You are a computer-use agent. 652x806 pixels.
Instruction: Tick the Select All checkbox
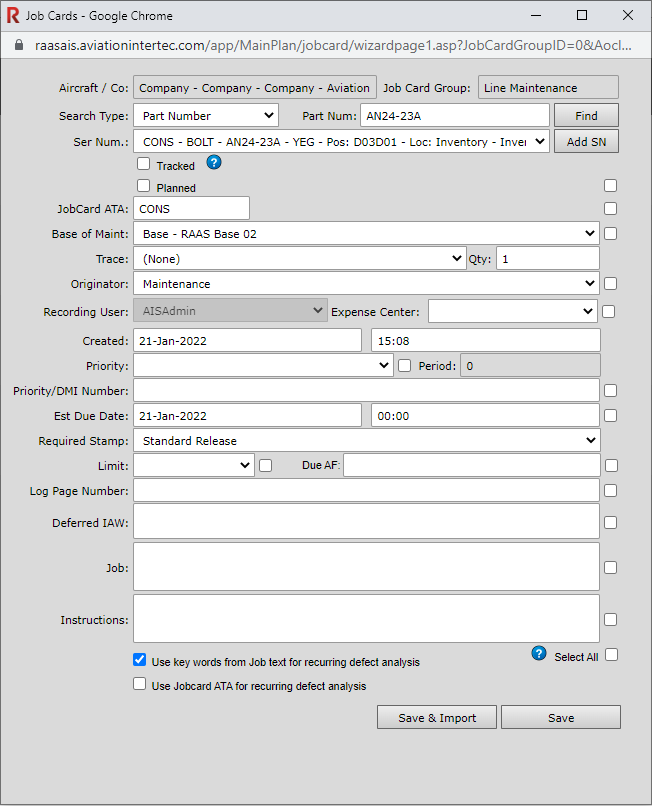[x=611, y=655]
